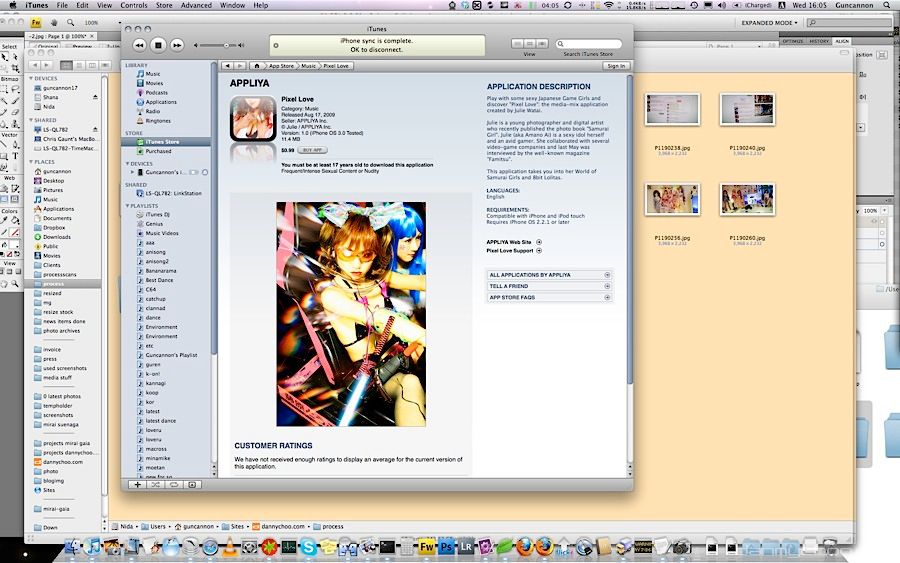The width and height of the screenshot is (900, 563).
Task: Open the Advanced menu in menu bar
Action: coord(196,5)
